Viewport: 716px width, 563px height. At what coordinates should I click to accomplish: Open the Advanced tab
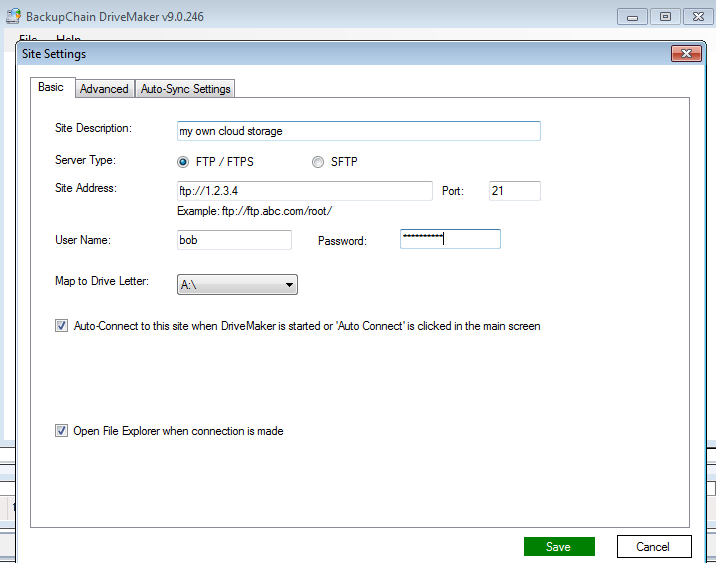click(104, 89)
